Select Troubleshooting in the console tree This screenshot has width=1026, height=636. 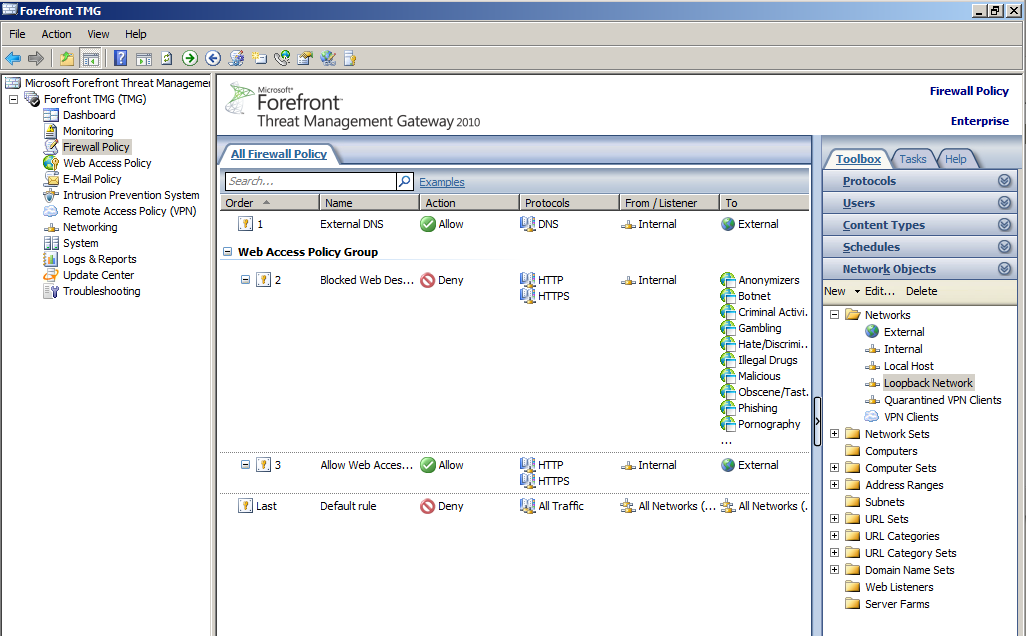[x=101, y=291]
